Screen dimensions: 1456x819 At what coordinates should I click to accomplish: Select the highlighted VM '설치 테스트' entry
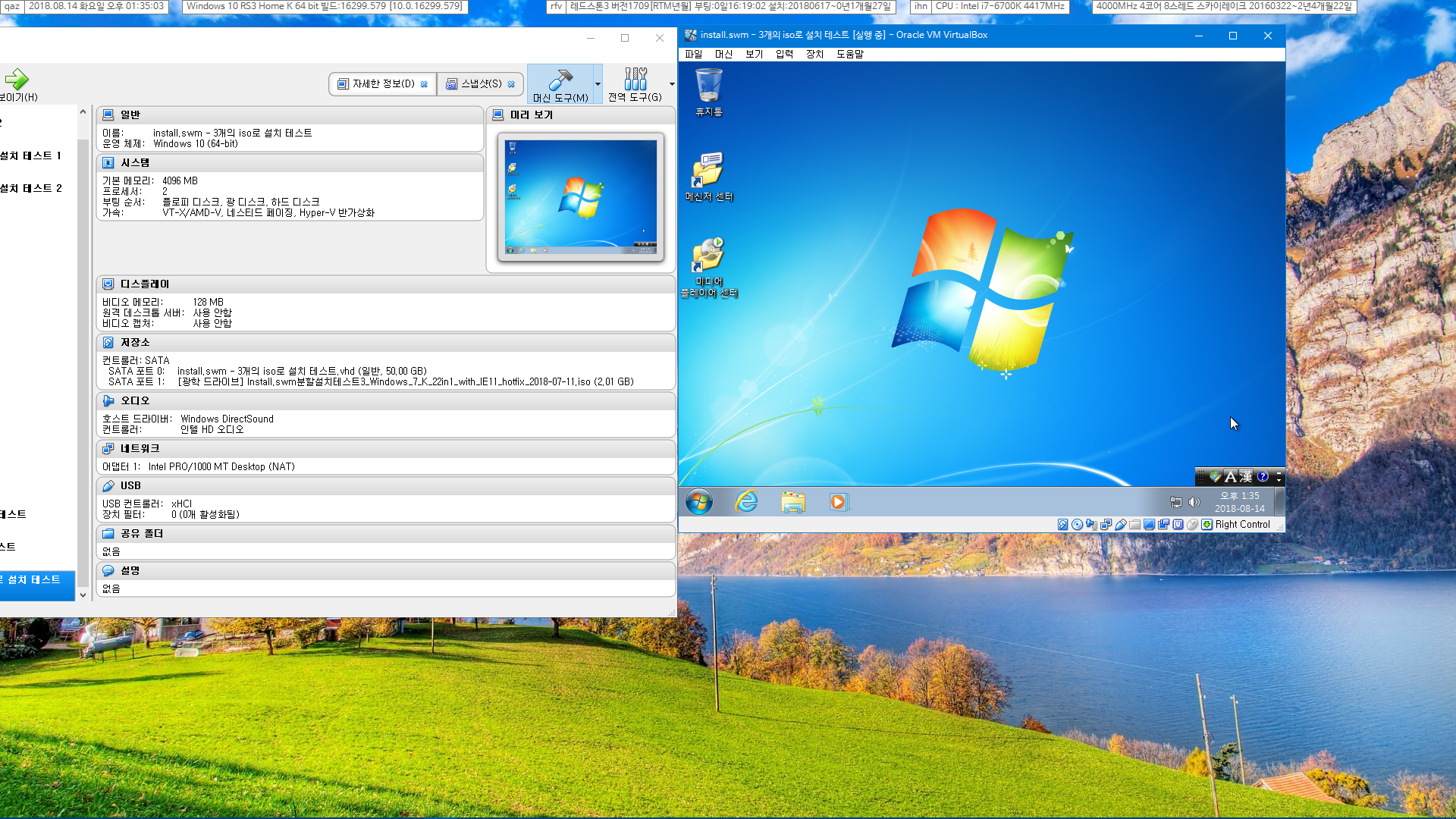[x=36, y=585]
